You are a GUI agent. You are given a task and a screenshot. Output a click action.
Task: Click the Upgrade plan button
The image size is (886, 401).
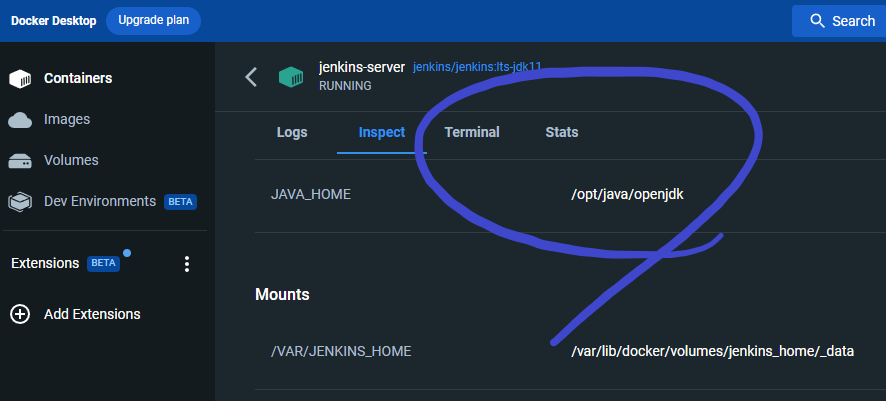[x=153, y=21]
